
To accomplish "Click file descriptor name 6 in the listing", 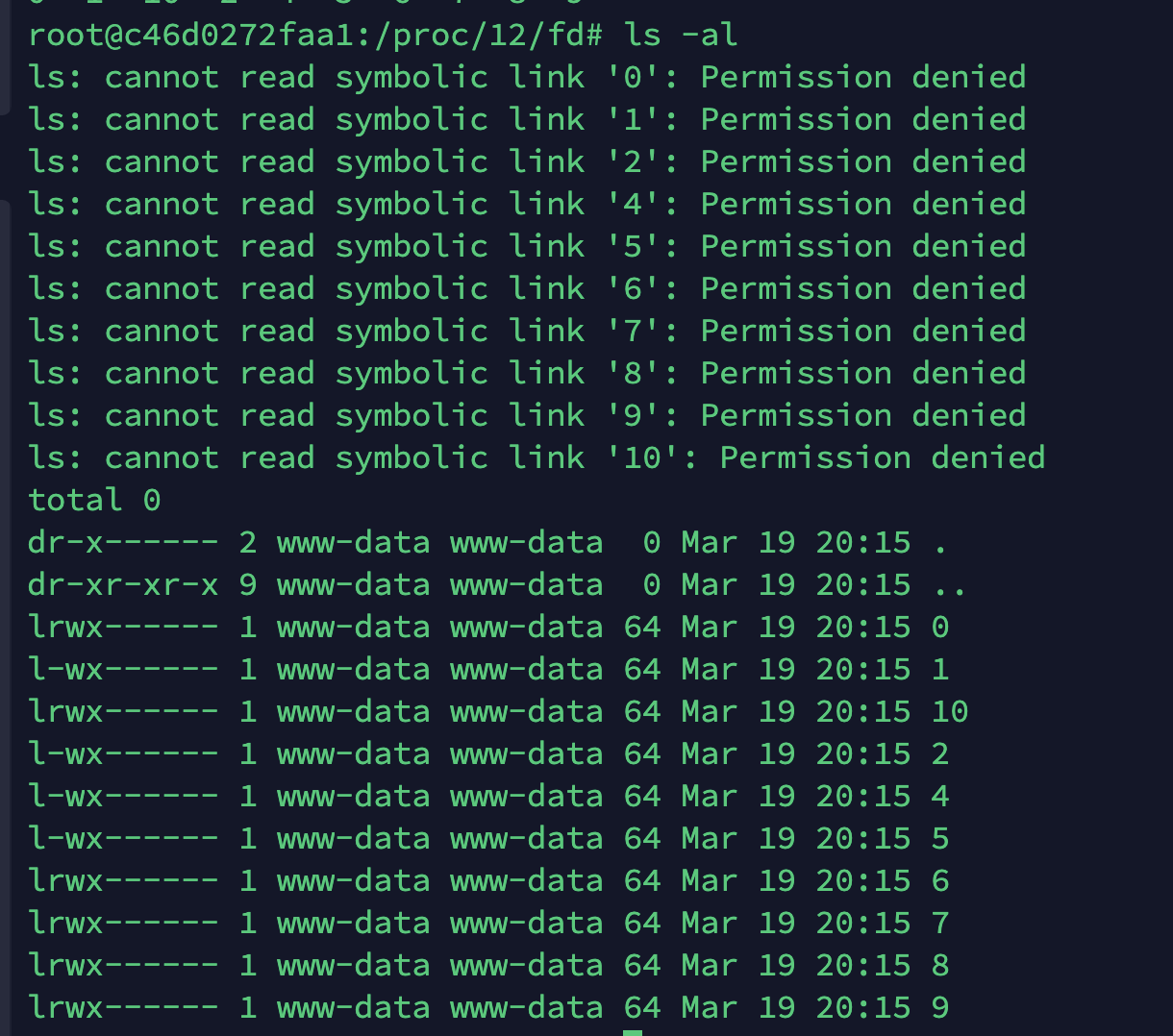I will [x=940, y=881].
